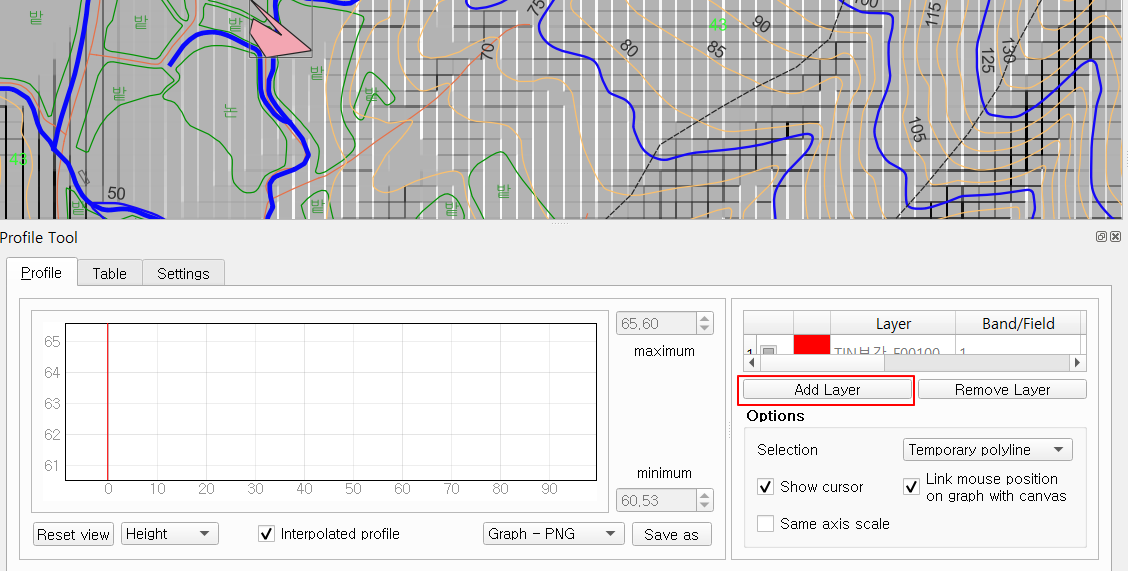This screenshot has width=1128, height=571.
Task: Click the red color swatch of layer 1
Action: [811, 344]
